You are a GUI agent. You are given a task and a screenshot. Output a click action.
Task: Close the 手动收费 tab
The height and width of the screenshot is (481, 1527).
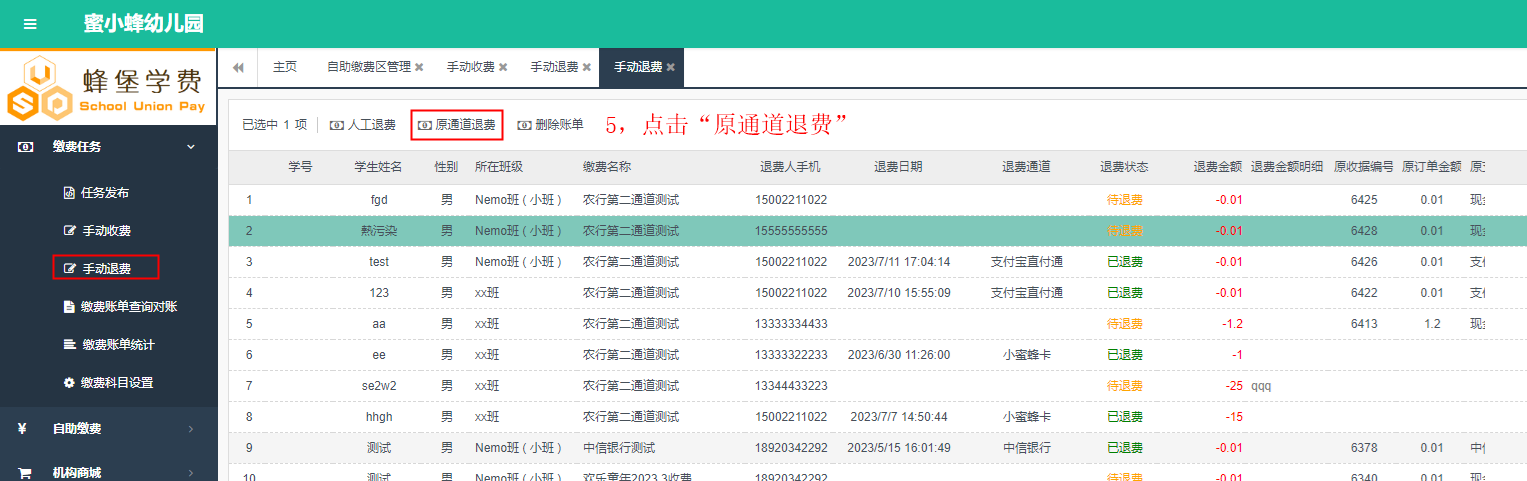tap(503, 68)
